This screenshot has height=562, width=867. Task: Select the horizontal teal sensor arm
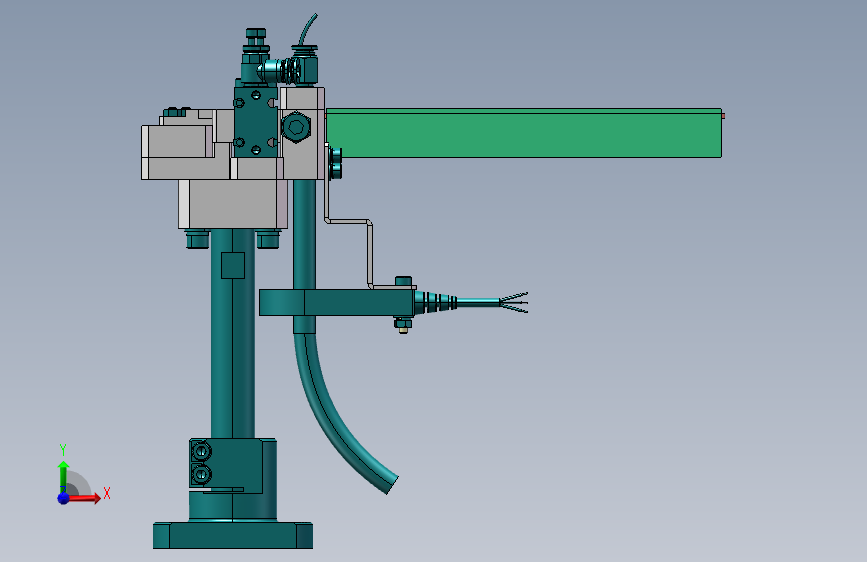click(x=337, y=303)
